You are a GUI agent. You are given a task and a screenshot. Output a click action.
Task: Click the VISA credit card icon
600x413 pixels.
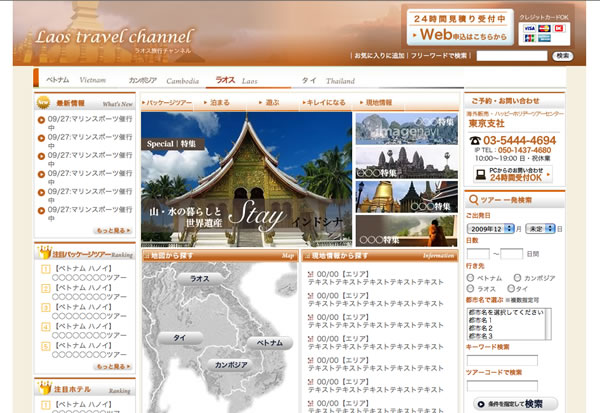click(x=528, y=28)
